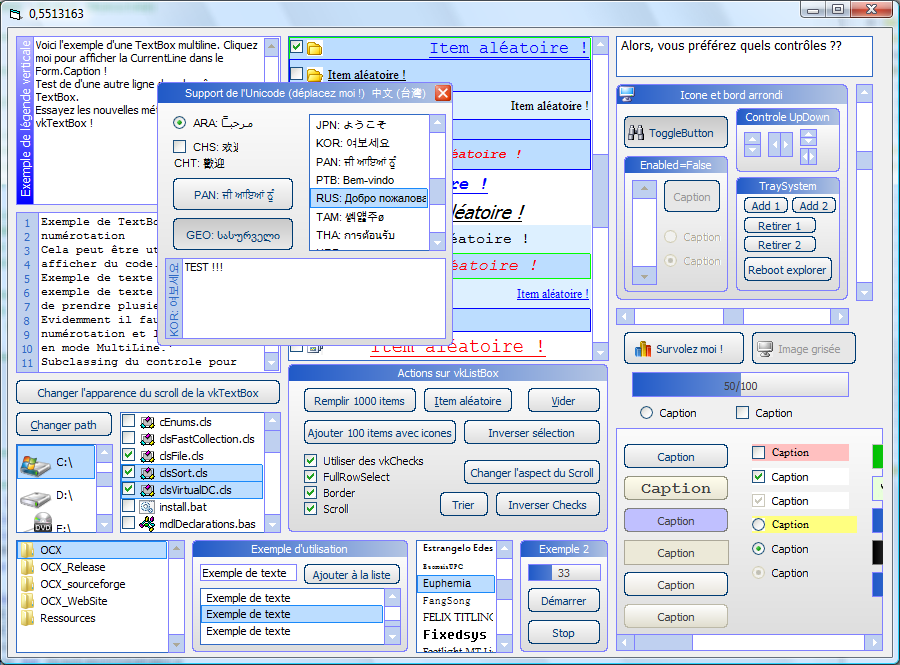Click the binoculars icon on ToggleButton
Image resolution: width=900 pixels, height=665 pixels.
pyautogui.click(x=636, y=132)
